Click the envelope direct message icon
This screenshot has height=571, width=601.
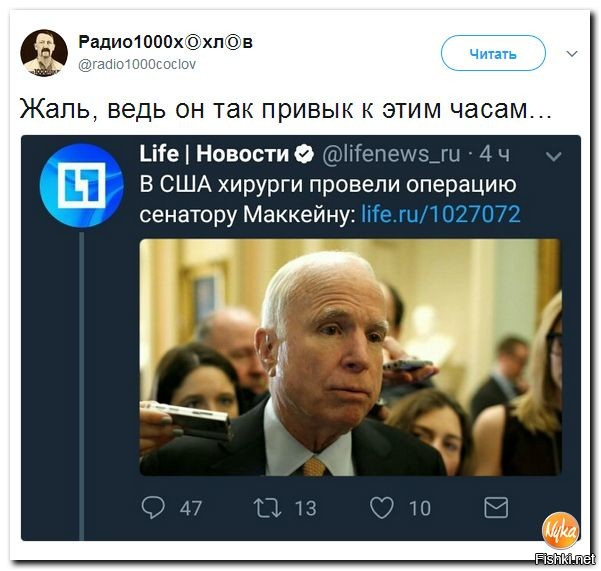pos(496,508)
